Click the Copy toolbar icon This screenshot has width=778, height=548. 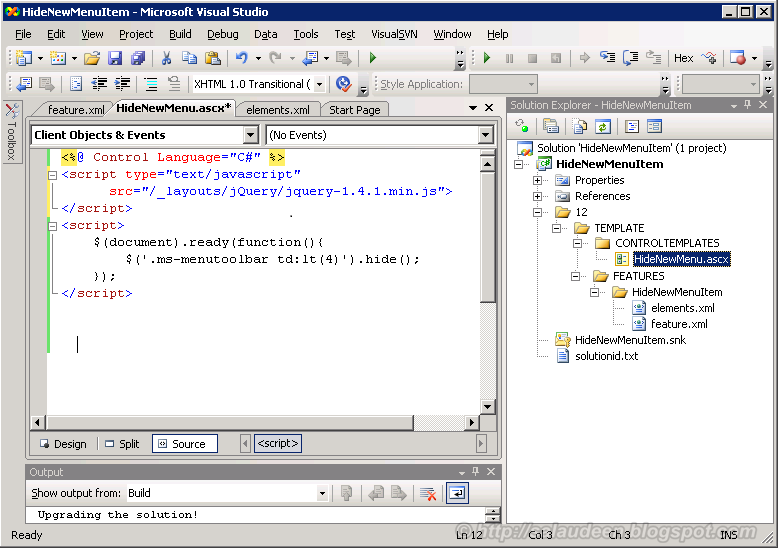pos(189,58)
